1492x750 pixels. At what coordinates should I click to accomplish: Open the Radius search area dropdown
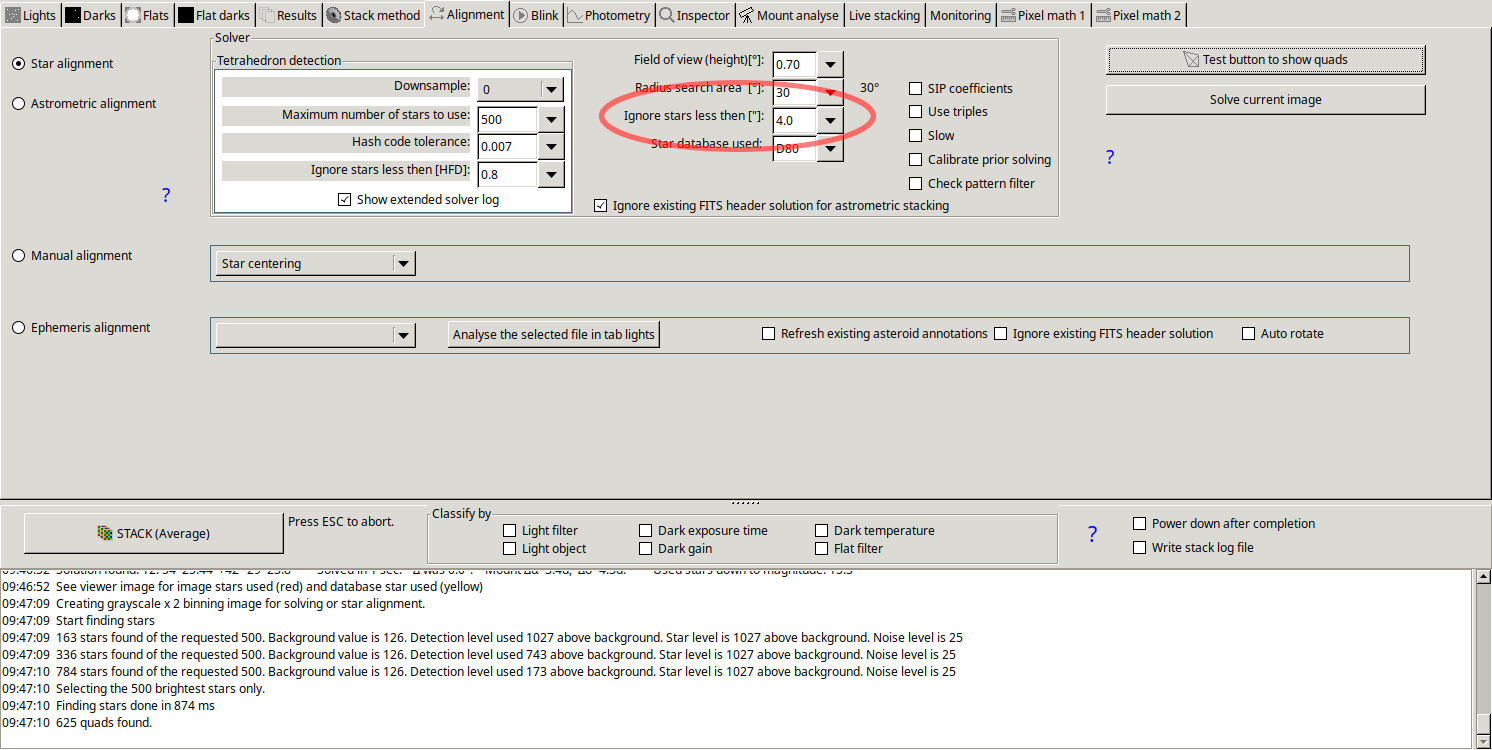click(830, 92)
